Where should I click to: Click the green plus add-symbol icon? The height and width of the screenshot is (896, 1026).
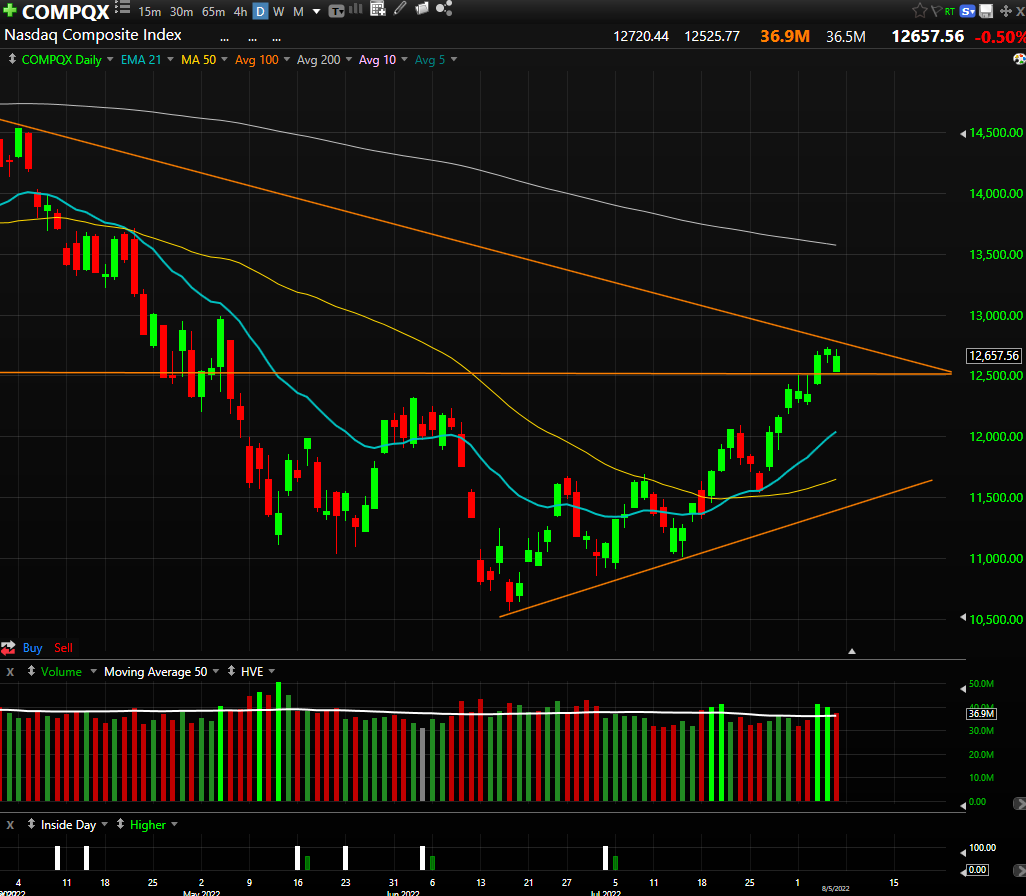click(x=10, y=10)
